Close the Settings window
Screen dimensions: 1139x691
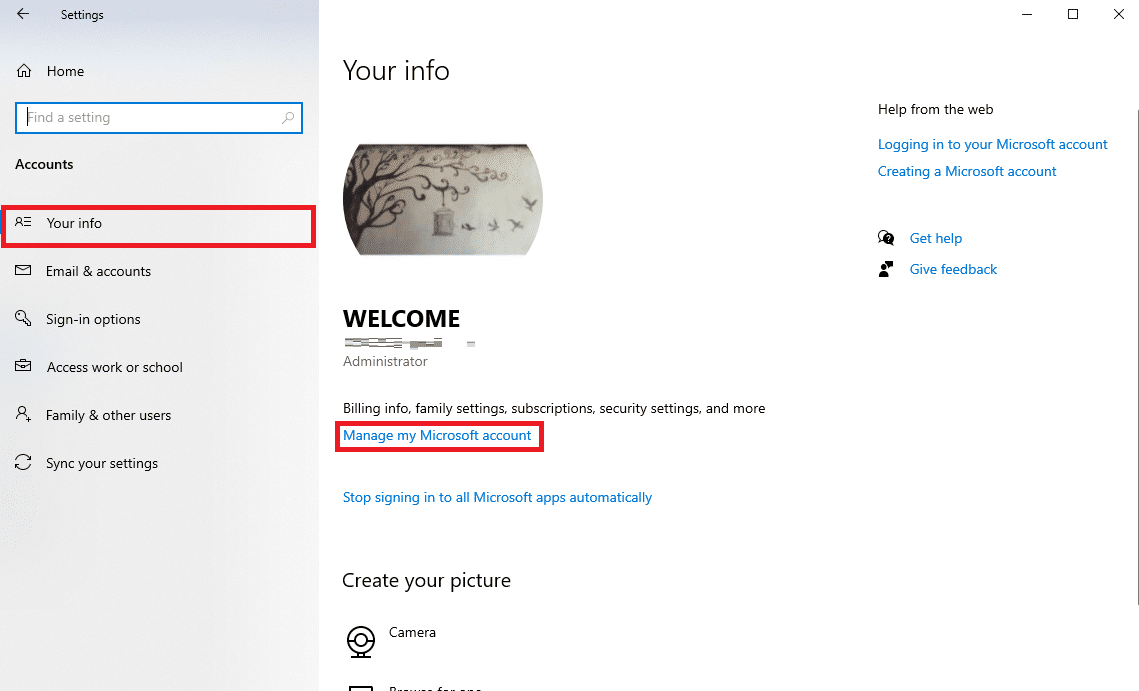(x=1119, y=15)
